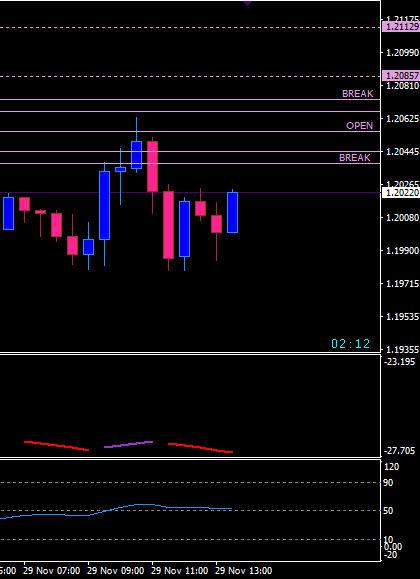Click the 29 Nov 13:00 time label
Screen dimensions: 420x579
pyautogui.click(x=244, y=571)
